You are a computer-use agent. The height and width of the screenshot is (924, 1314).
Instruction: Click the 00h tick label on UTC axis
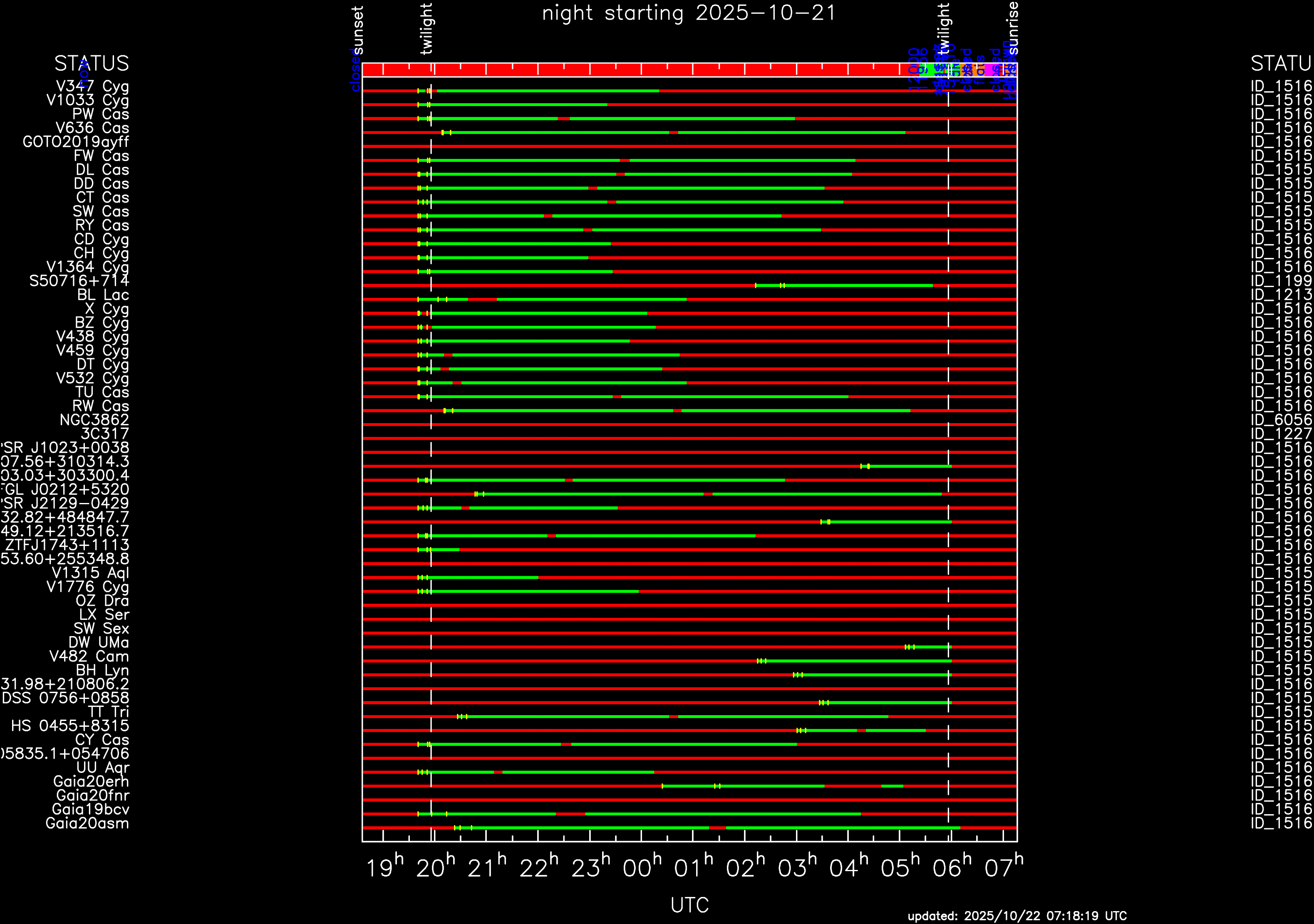[642, 869]
